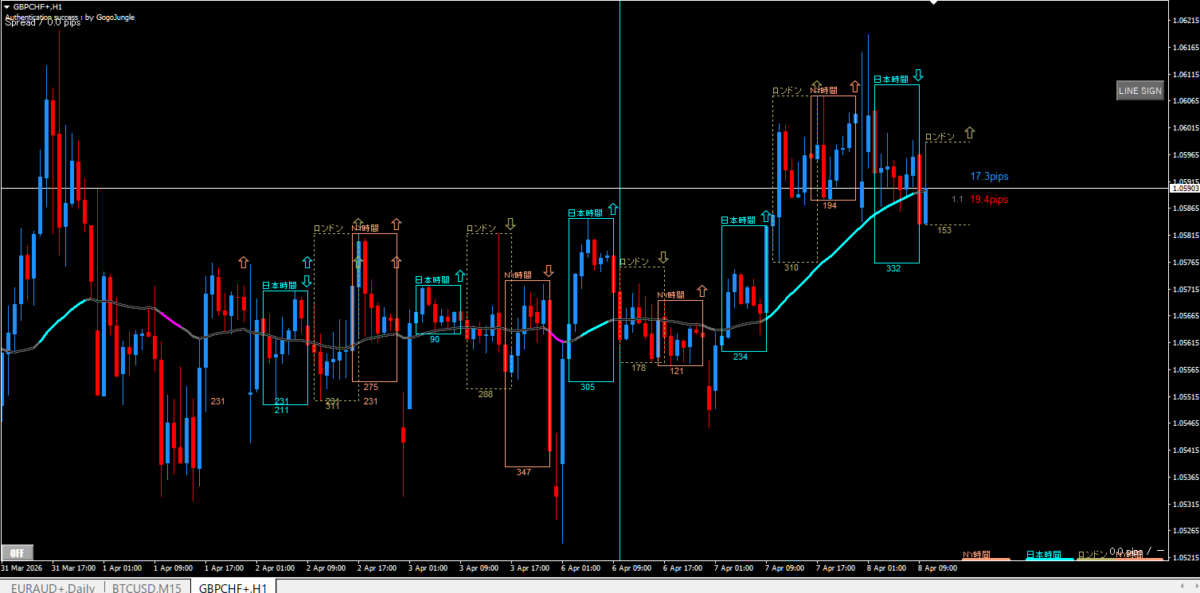
Task: Click the up arrow beside the rightmost ロンドン label
Action: 969,132
